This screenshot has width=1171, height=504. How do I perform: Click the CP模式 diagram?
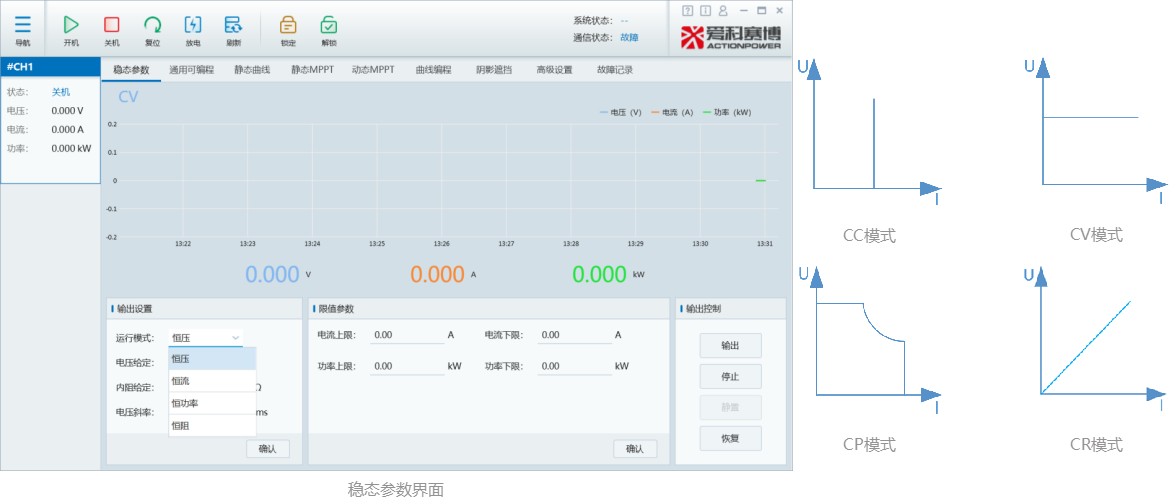[870, 340]
